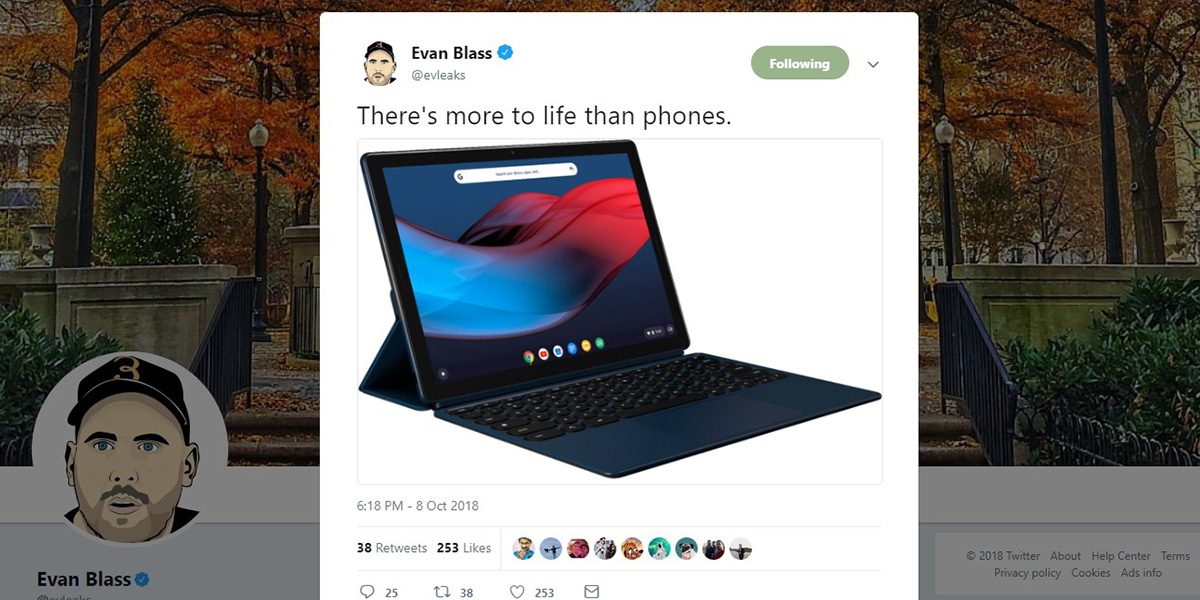
Task: Open the Pixel Slate tablet image
Action: [x=620, y=311]
